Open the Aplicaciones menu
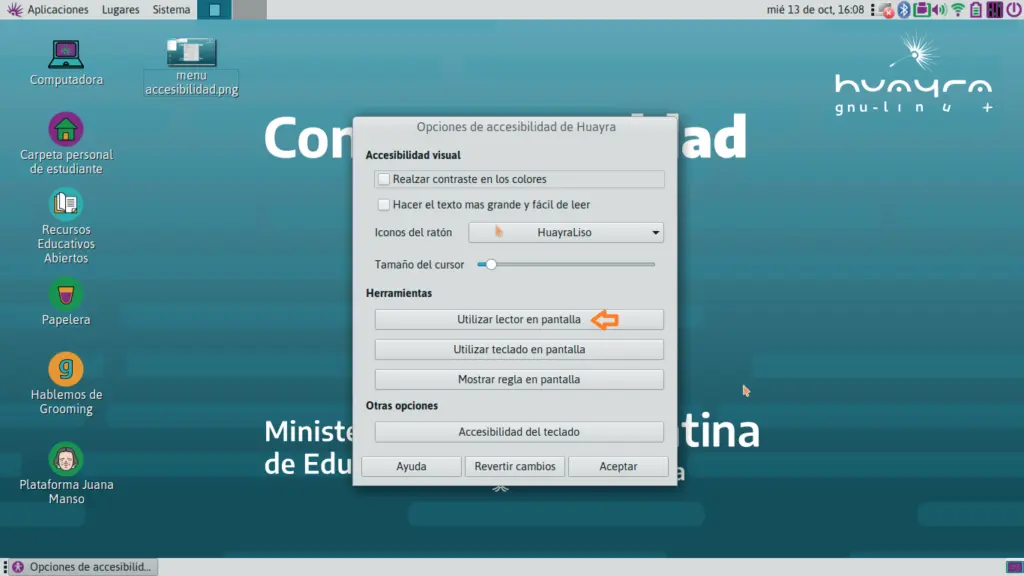1024x576 pixels. [x=57, y=10]
